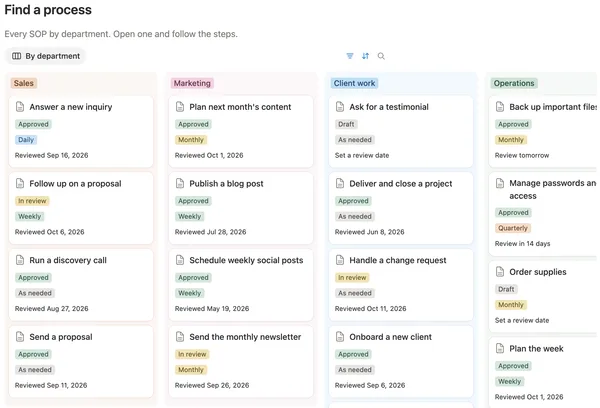Viewport: 600px width, 408px height.
Task: Open the Order supplies card title
Action: coord(538,272)
